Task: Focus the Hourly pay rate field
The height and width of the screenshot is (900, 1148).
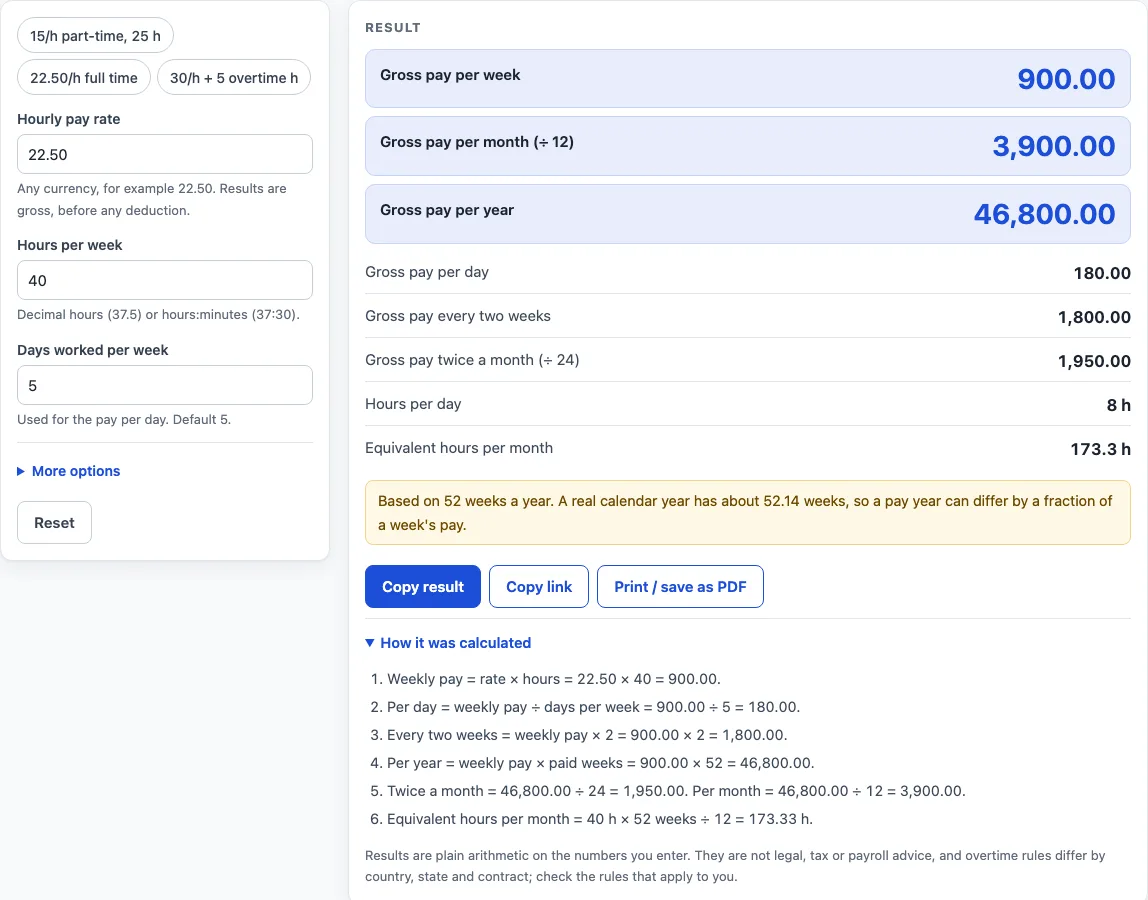Action: (x=165, y=154)
